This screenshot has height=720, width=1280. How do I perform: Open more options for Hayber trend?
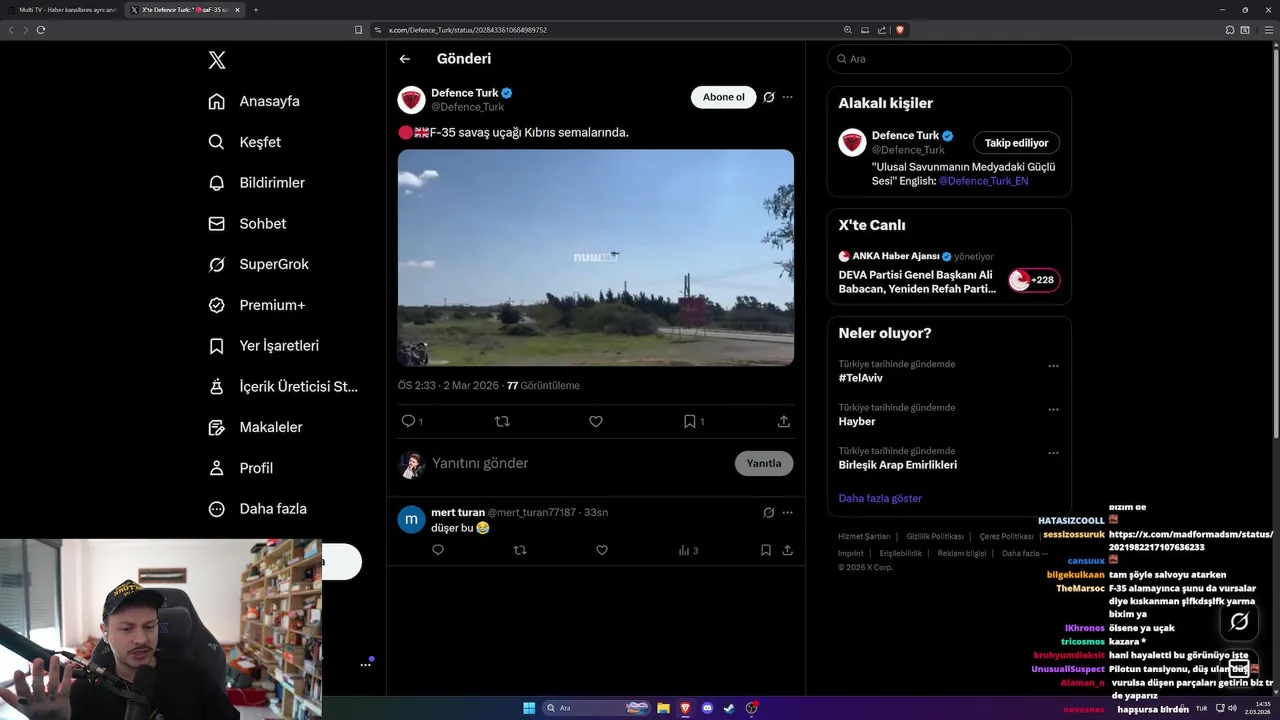coord(1053,410)
